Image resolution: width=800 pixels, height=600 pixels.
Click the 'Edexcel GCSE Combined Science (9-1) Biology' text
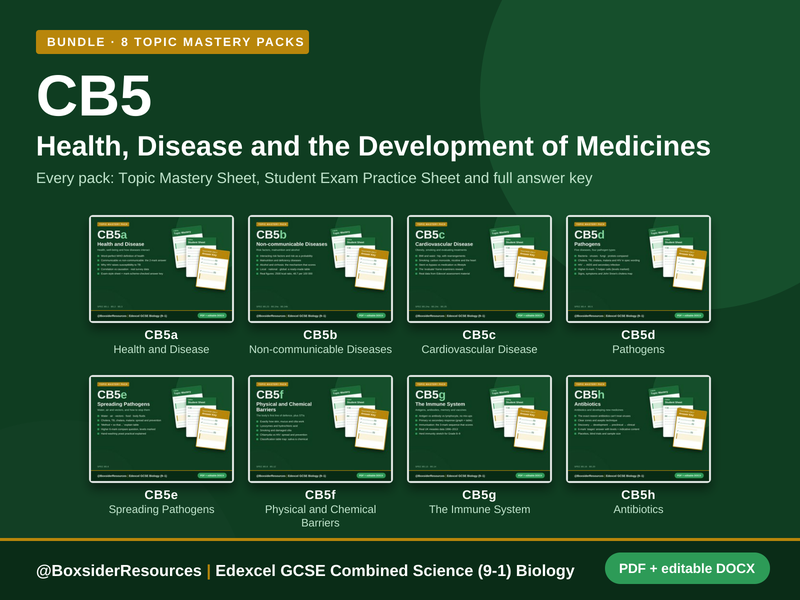pyautogui.click(x=395, y=570)
